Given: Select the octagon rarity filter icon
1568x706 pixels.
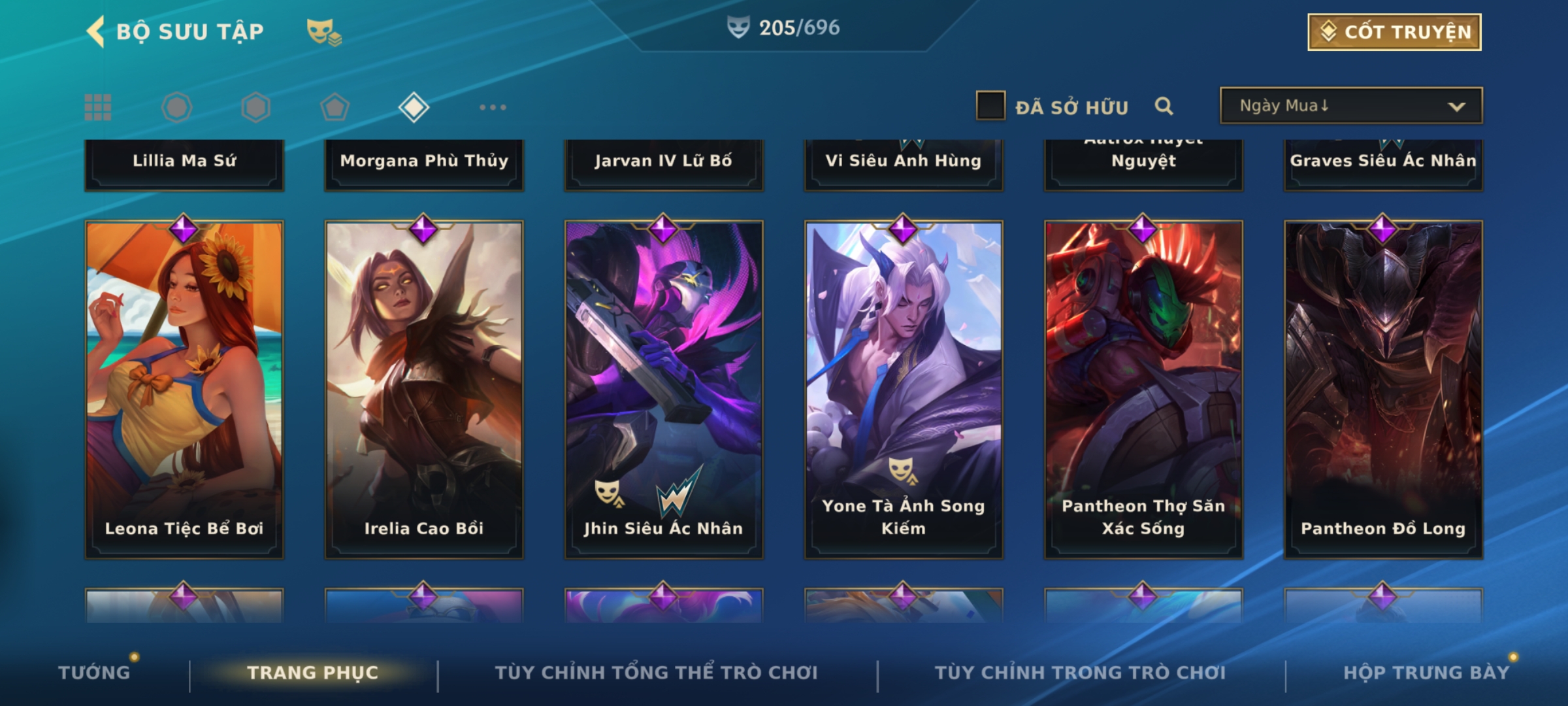Looking at the screenshot, I should [177, 107].
